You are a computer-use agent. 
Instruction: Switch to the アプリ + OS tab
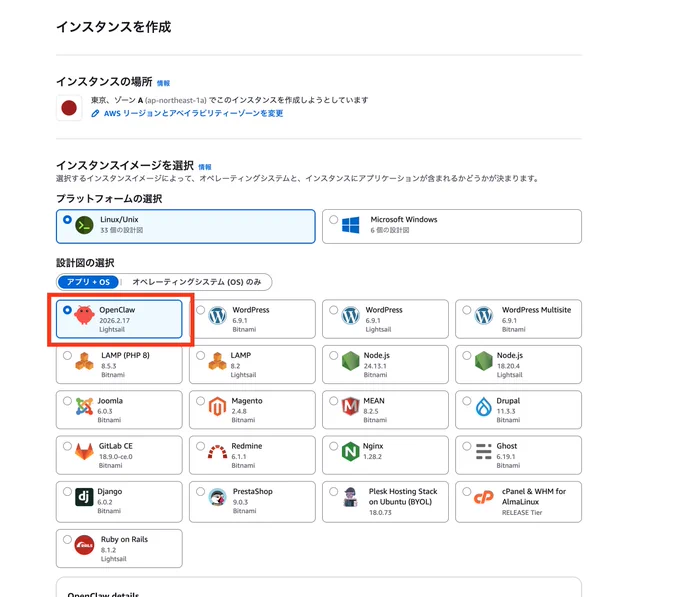click(x=88, y=282)
